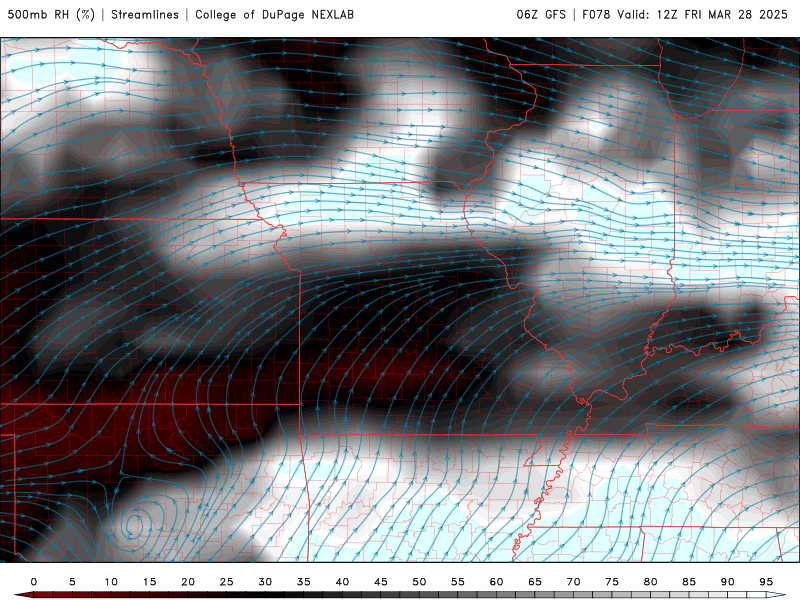800x600 pixels.
Task: Click the '25' value on the color scale
Action: pyautogui.click(x=227, y=582)
